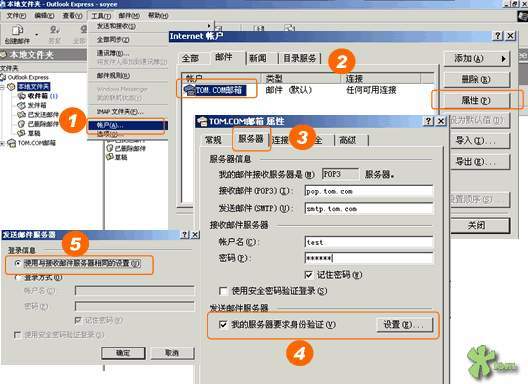Click disabled 记住密码 checkbox in 发送邮件服务器 dialog
528x384 pixels.
[78, 320]
